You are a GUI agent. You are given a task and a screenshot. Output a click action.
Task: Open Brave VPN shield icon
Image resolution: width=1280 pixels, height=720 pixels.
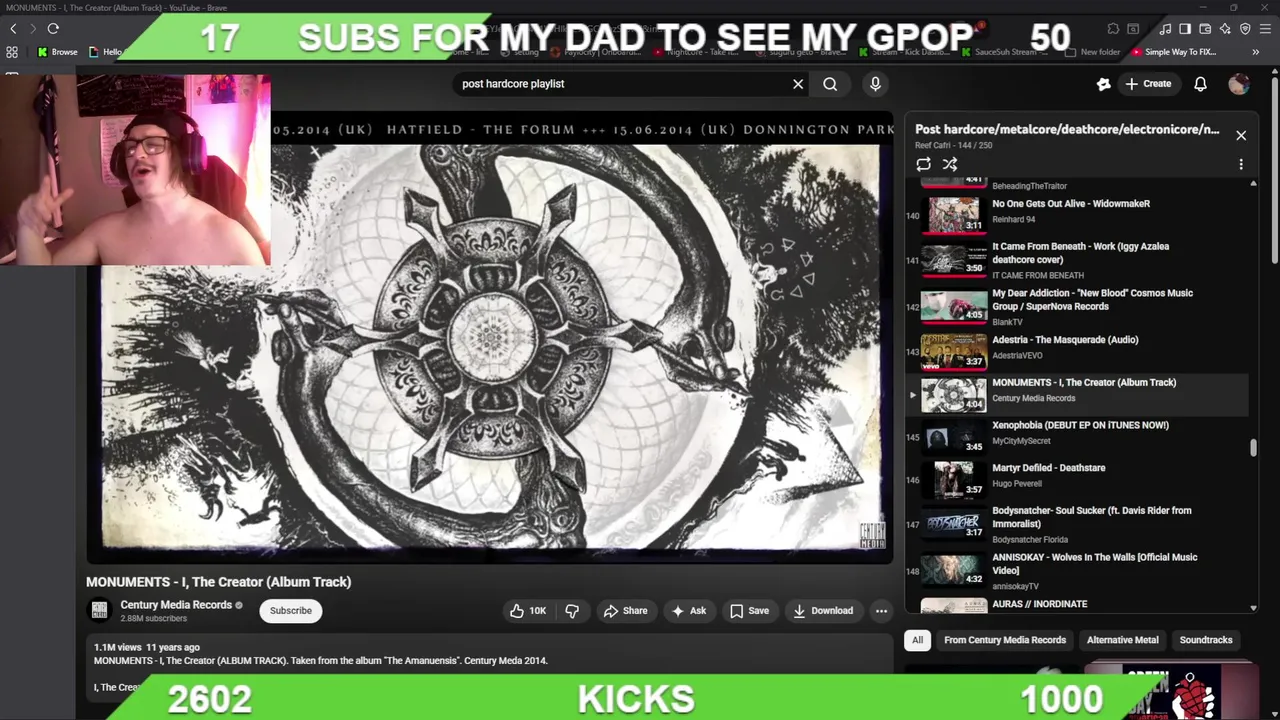click(1245, 29)
